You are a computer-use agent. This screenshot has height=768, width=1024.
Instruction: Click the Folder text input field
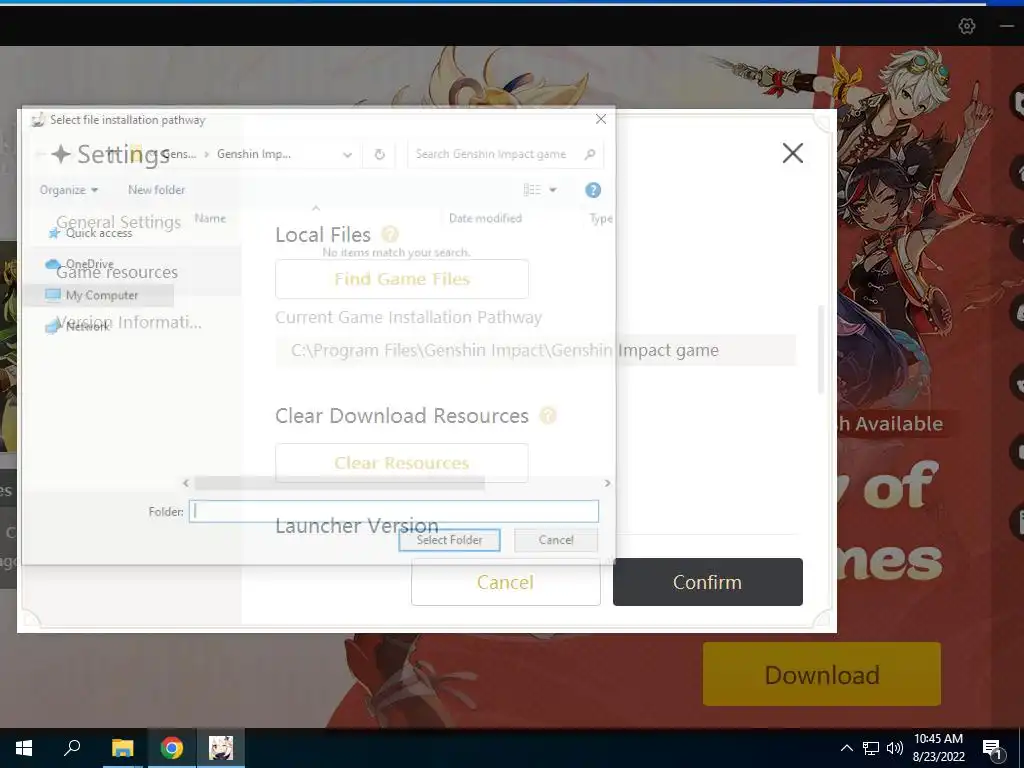click(394, 511)
